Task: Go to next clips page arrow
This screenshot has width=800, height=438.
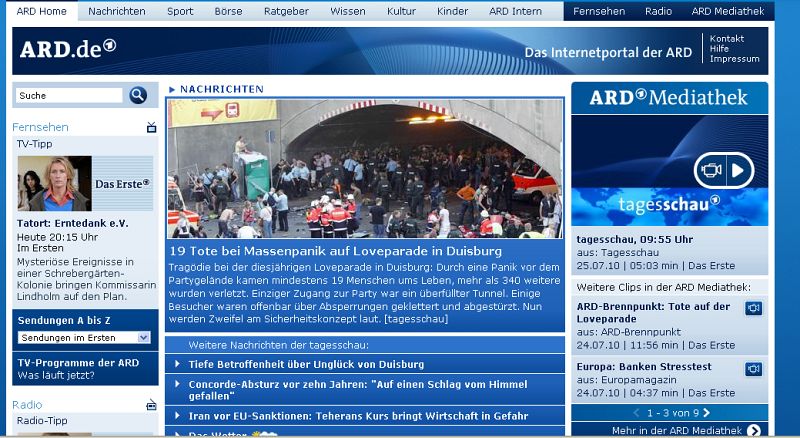Action: coord(707,412)
